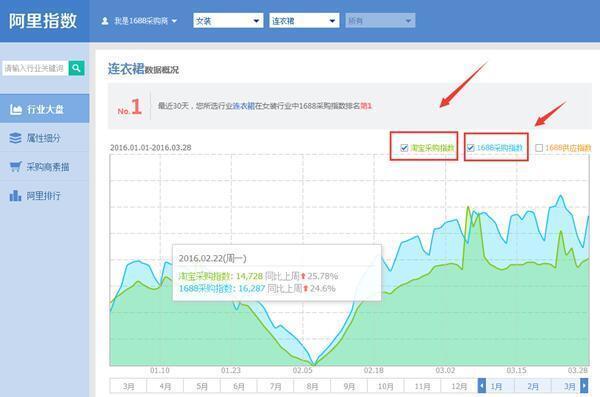Select 8月 on month timeline

point(312,386)
